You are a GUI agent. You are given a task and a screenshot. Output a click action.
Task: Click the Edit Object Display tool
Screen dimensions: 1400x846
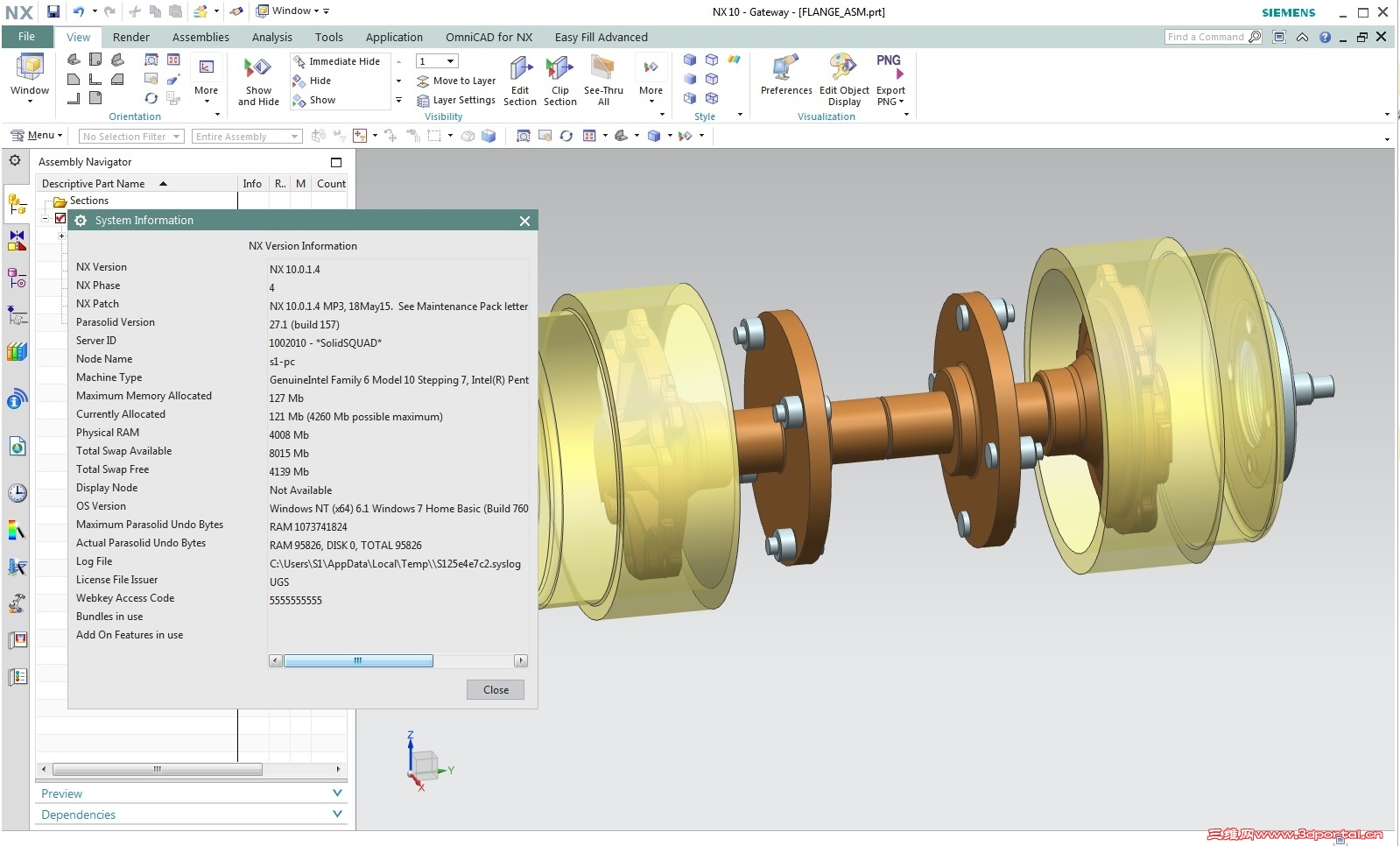(844, 81)
